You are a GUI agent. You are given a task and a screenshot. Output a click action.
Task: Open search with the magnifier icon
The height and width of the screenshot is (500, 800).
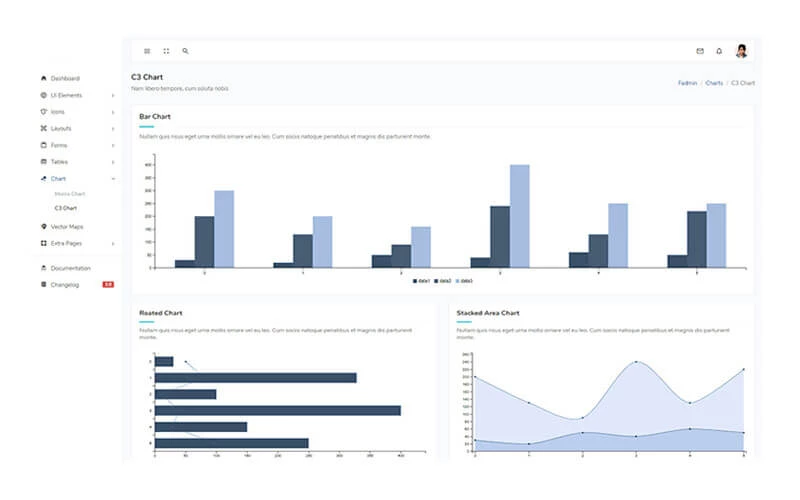[x=185, y=51]
